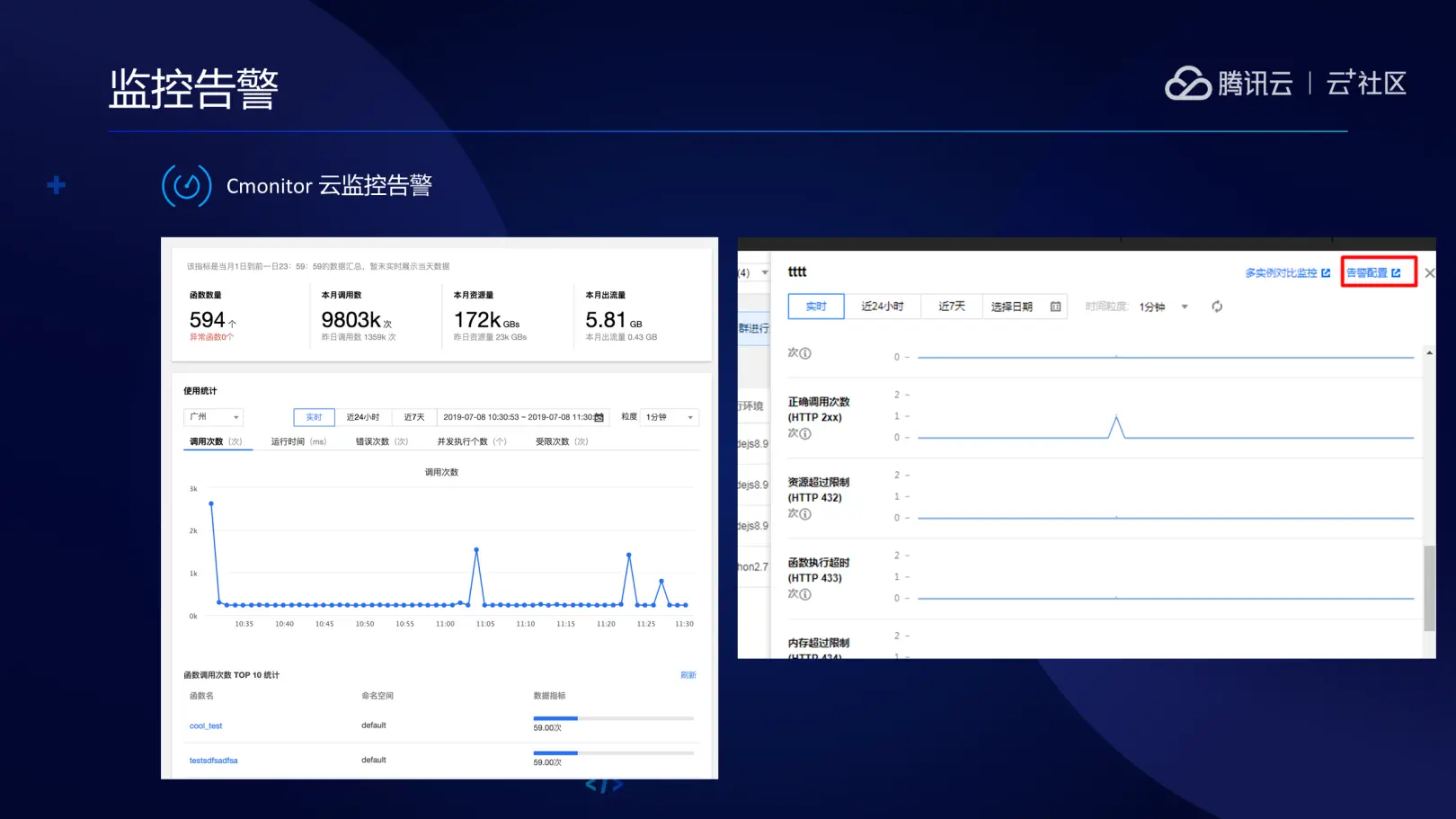Select 近24小时 in the tttt panel
Viewport: 1456px width, 819px height.
click(x=883, y=307)
